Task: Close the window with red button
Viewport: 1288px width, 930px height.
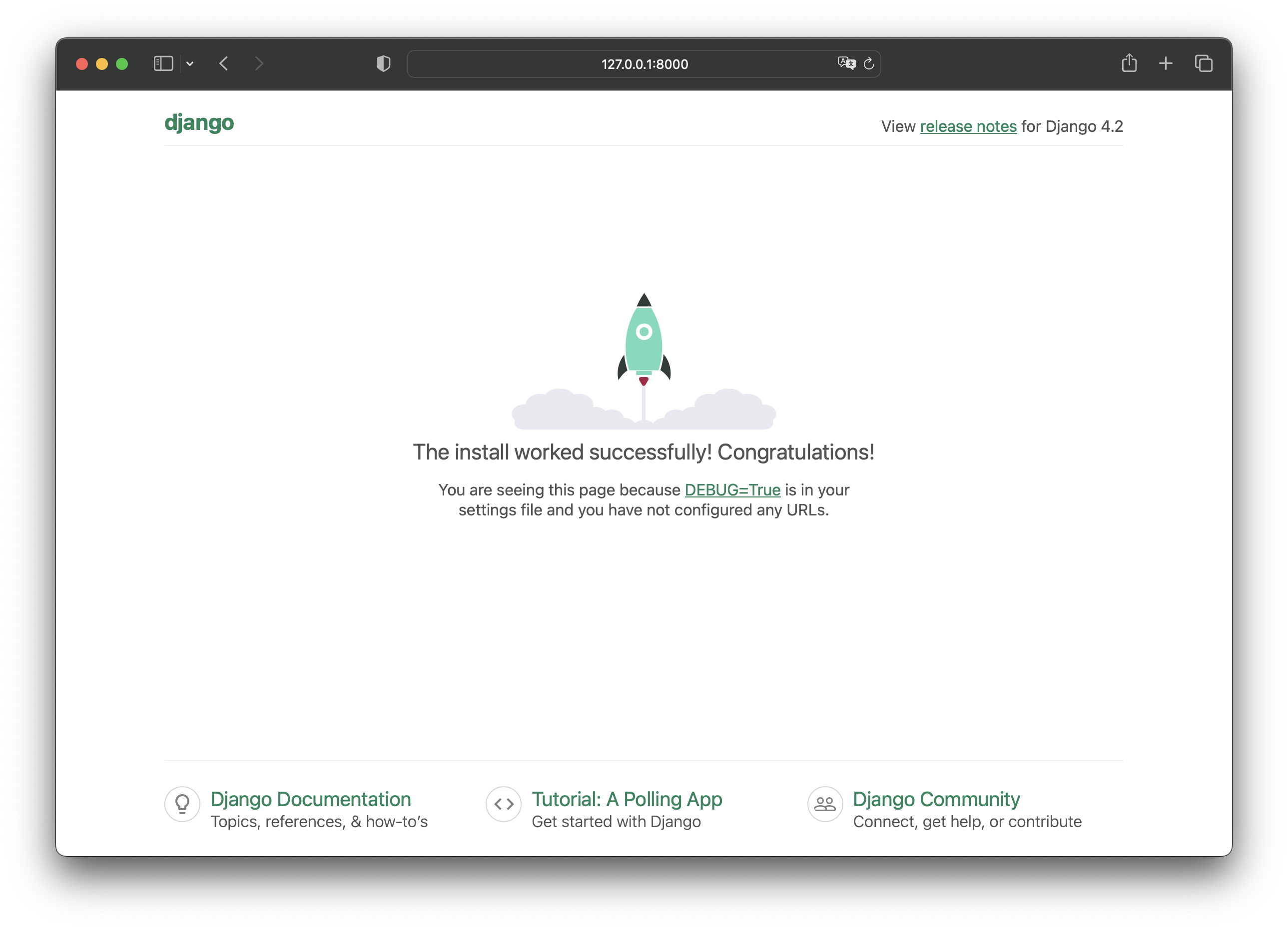Action: click(82, 64)
